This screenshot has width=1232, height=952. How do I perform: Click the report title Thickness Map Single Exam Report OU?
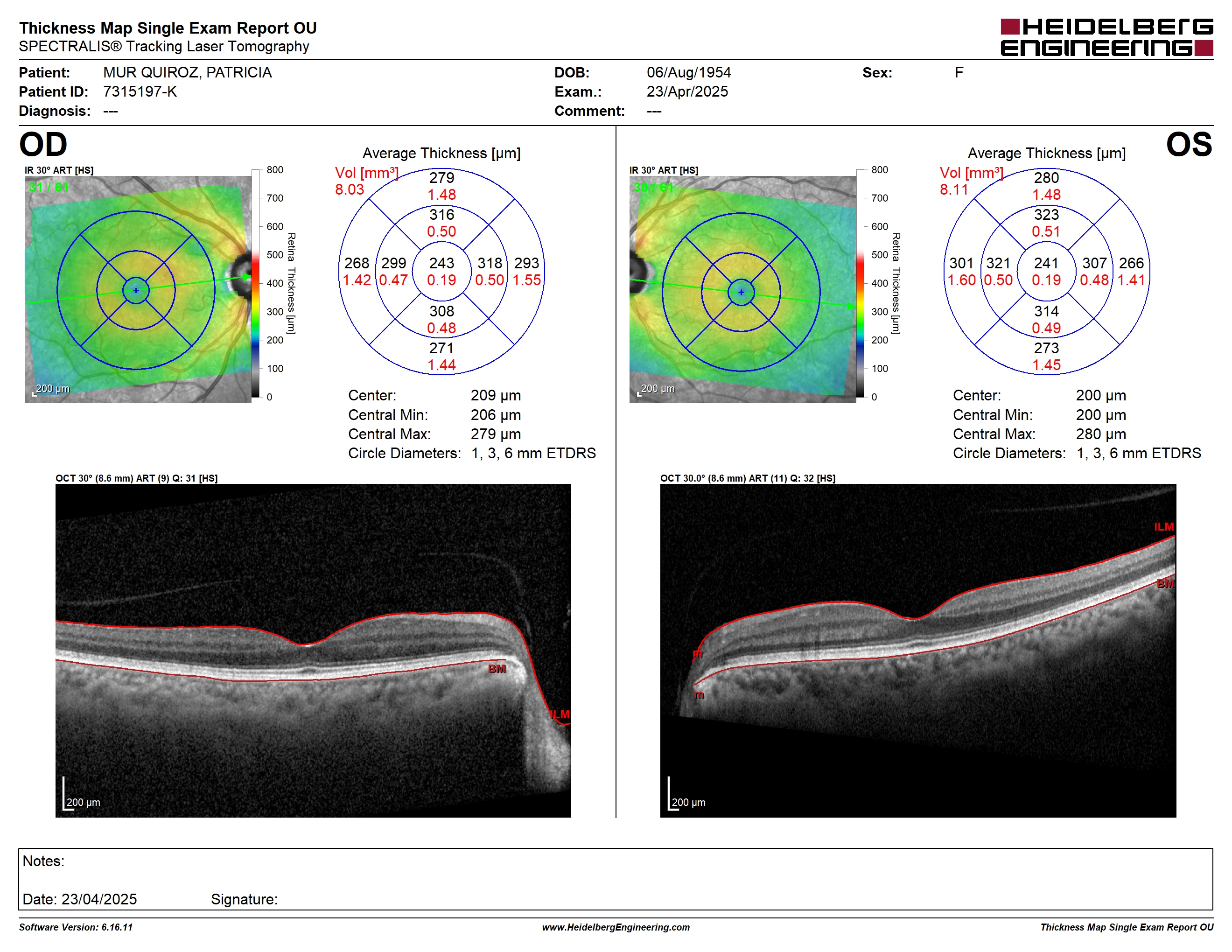click(x=168, y=28)
